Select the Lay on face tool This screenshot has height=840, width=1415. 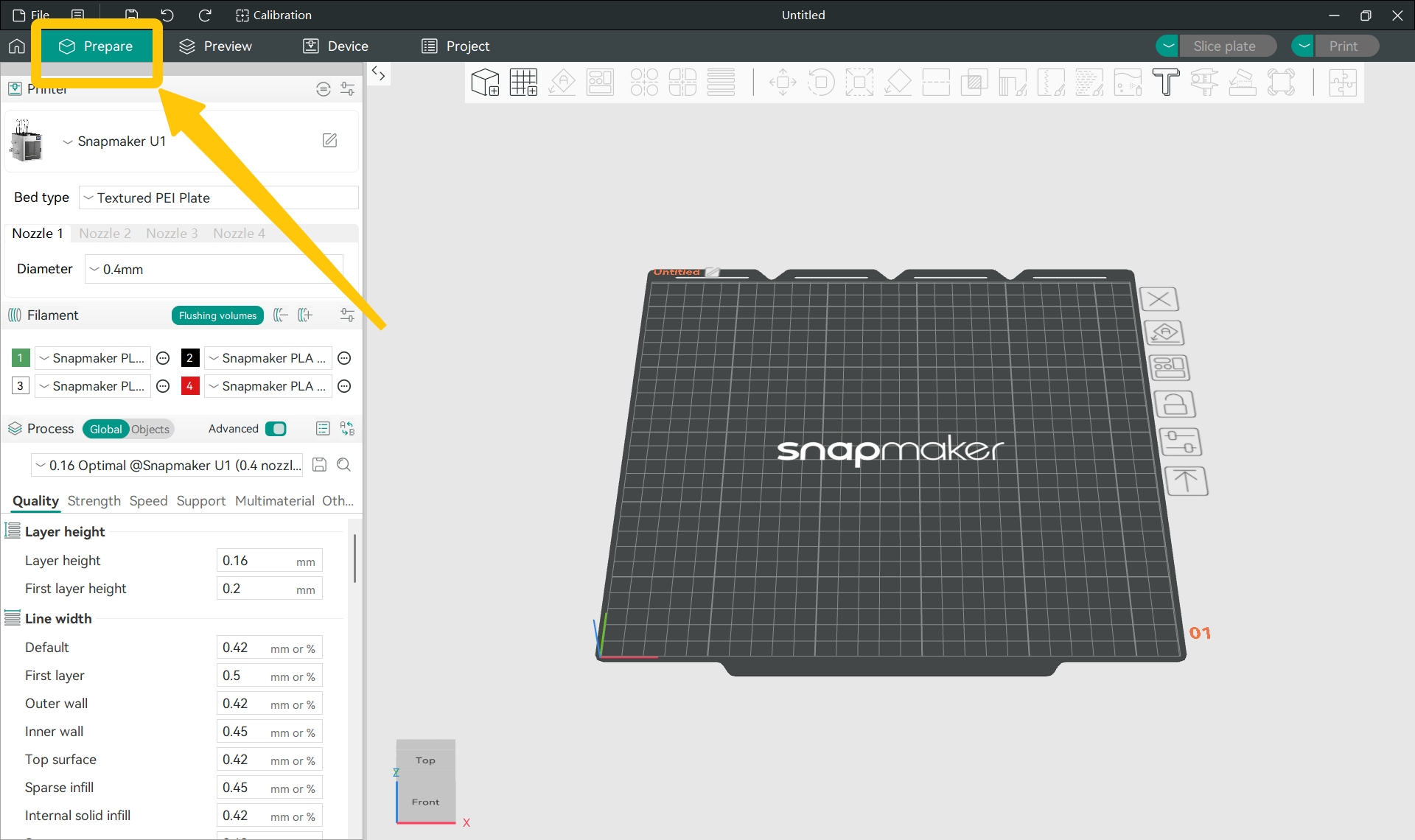point(898,83)
